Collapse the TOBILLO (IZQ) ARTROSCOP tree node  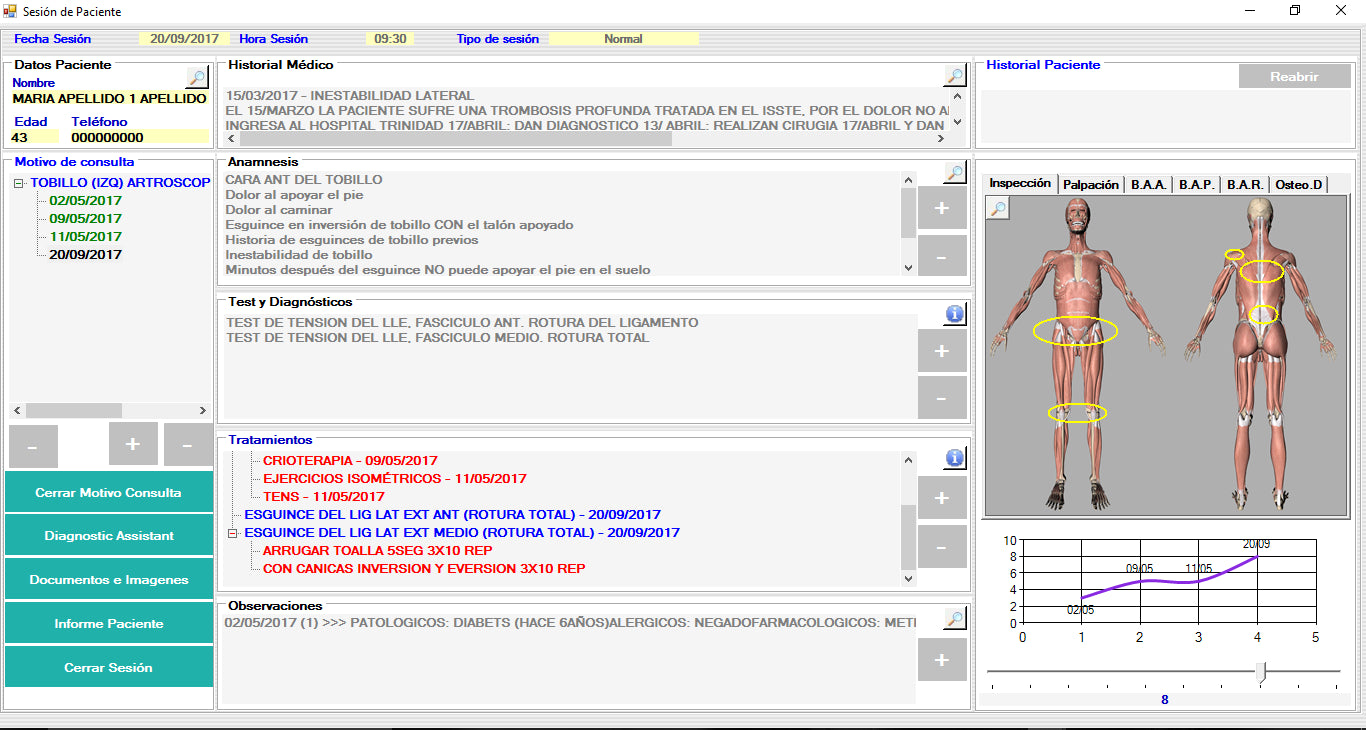pyautogui.click(x=20, y=183)
